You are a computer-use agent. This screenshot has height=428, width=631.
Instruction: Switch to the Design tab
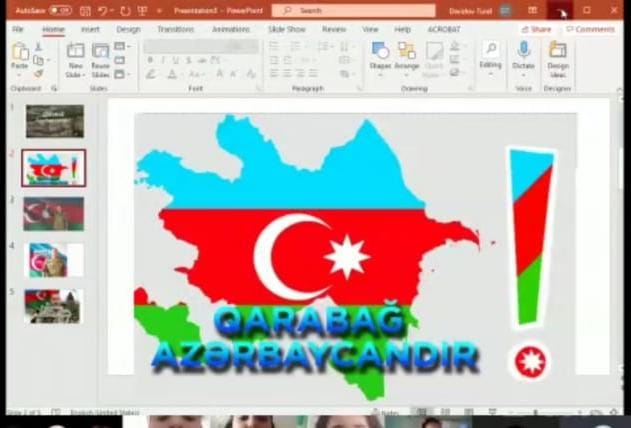point(128,29)
